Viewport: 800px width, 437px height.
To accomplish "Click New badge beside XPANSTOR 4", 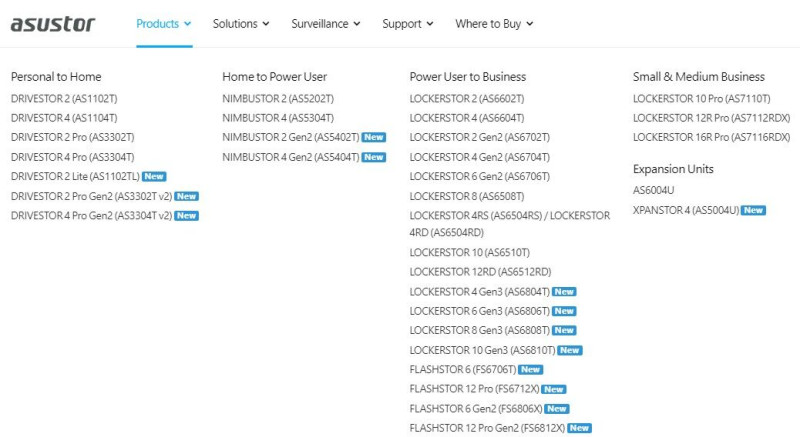I will point(754,210).
